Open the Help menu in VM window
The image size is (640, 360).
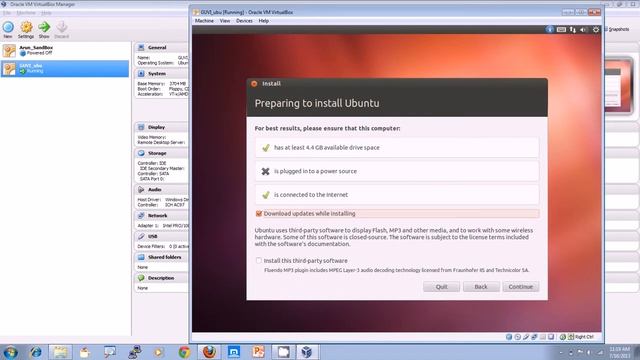tap(264, 21)
